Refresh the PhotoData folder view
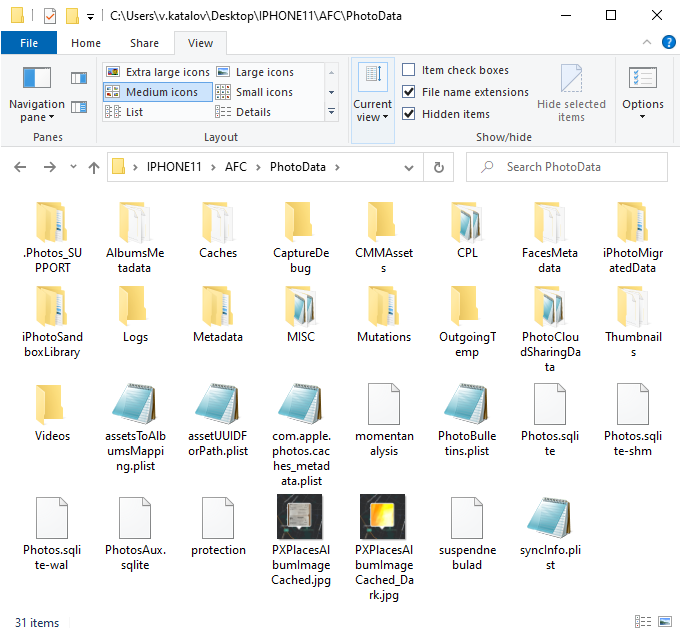The image size is (681, 635). pos(438,167)
